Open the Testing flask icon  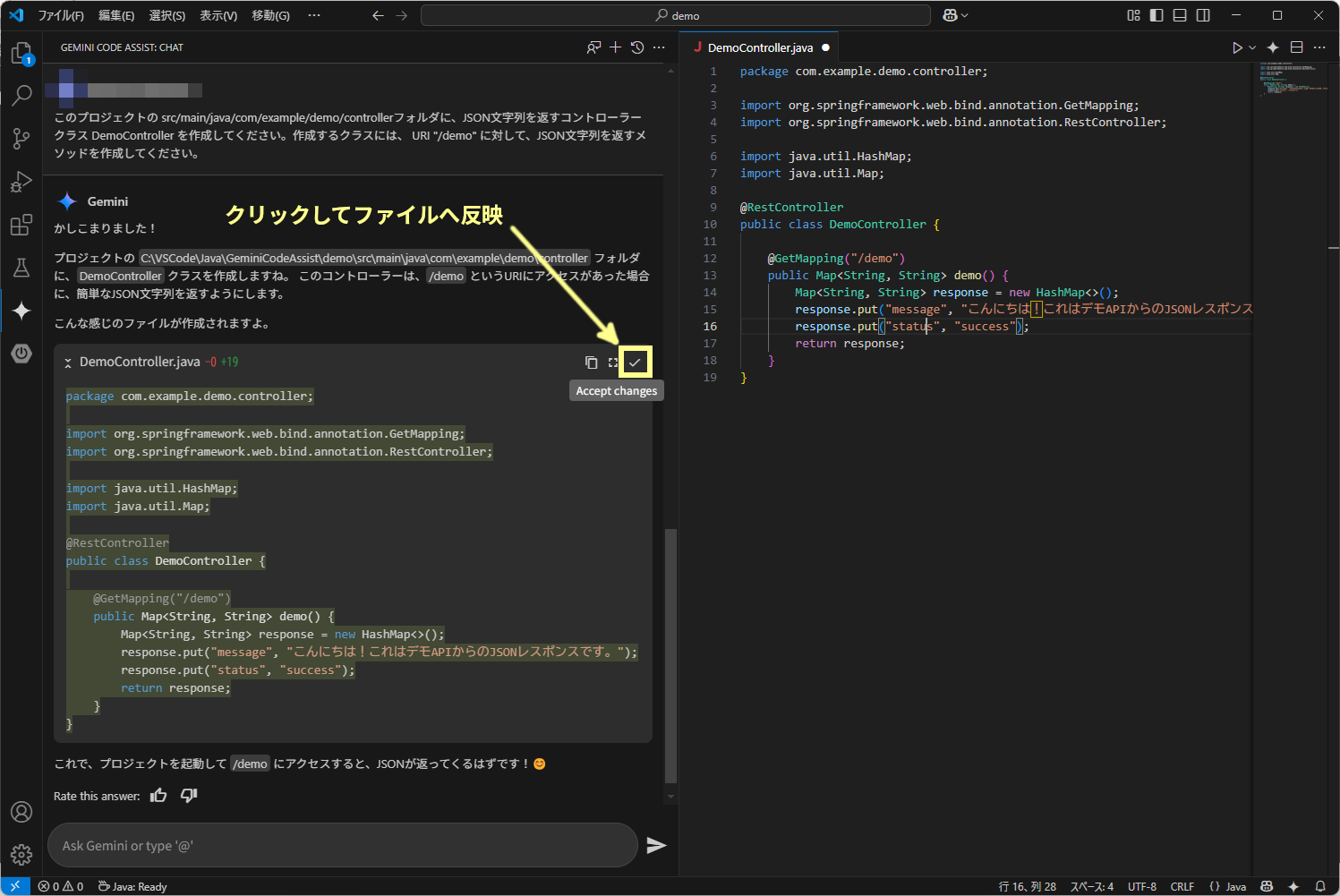[21, 268]
